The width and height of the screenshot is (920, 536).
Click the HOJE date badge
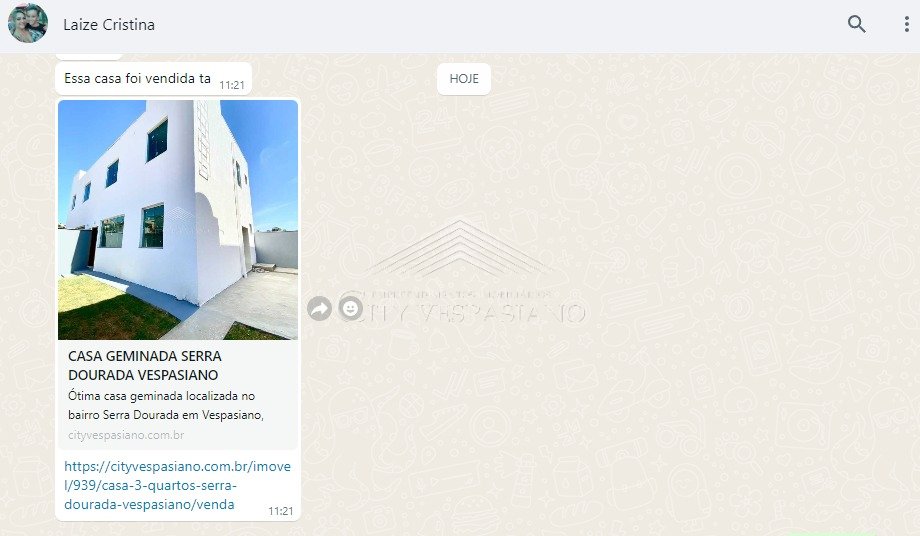click(x=464, y=79)
